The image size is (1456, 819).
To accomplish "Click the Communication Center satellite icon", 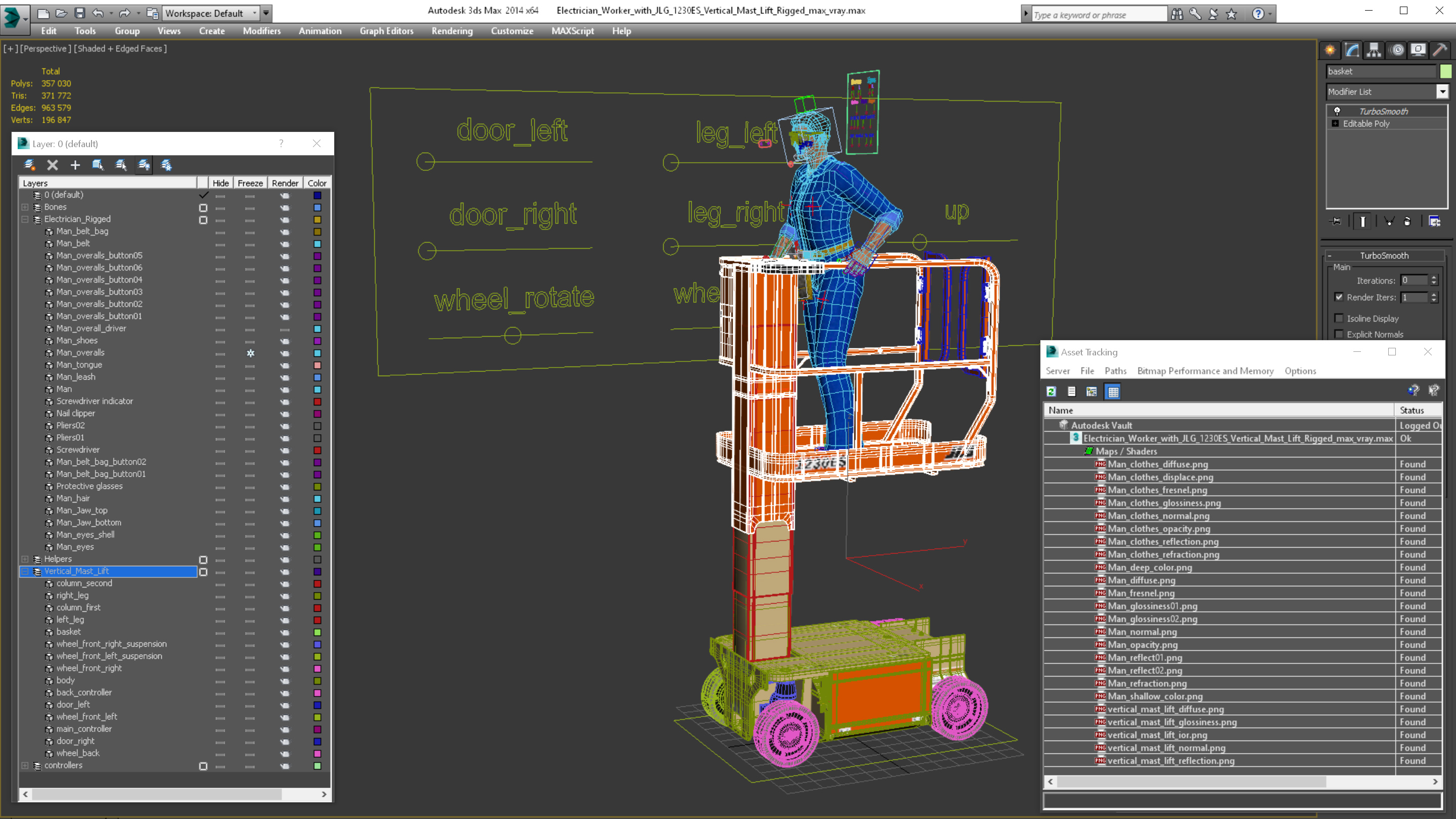I will click(x=1213, y=14).
